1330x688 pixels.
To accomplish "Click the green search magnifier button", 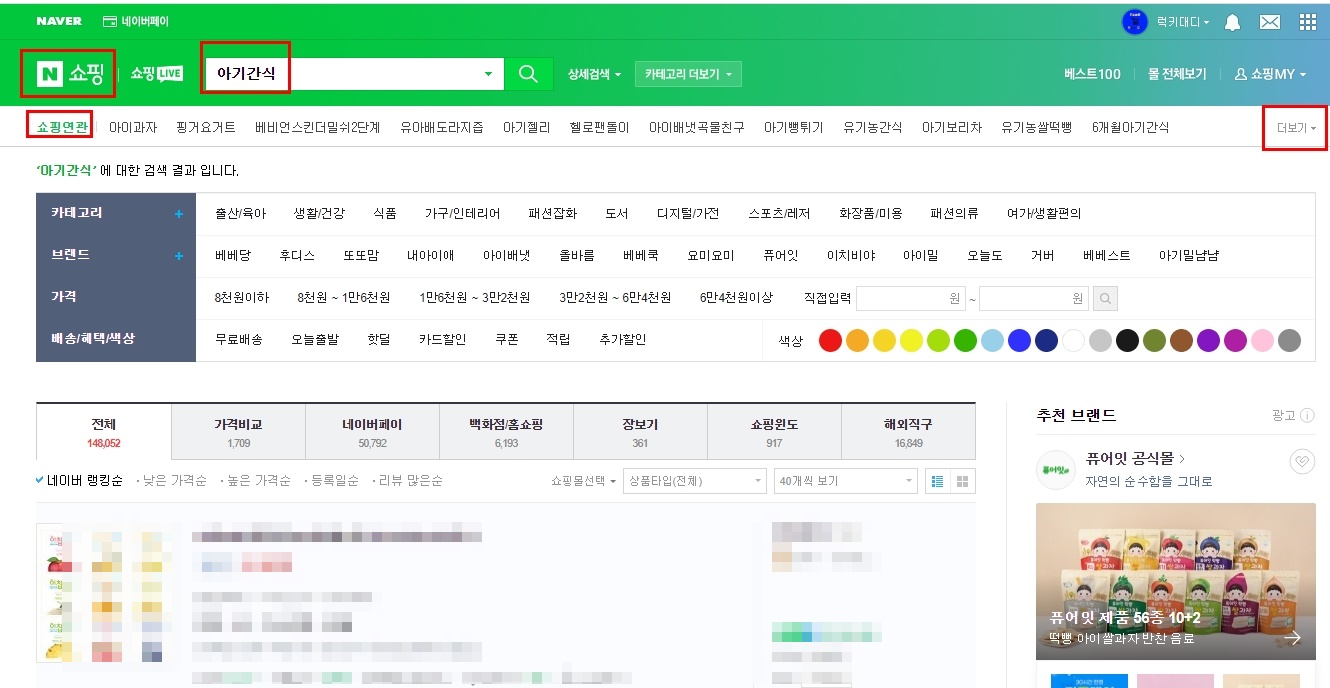I will click(x=528, y=74).
